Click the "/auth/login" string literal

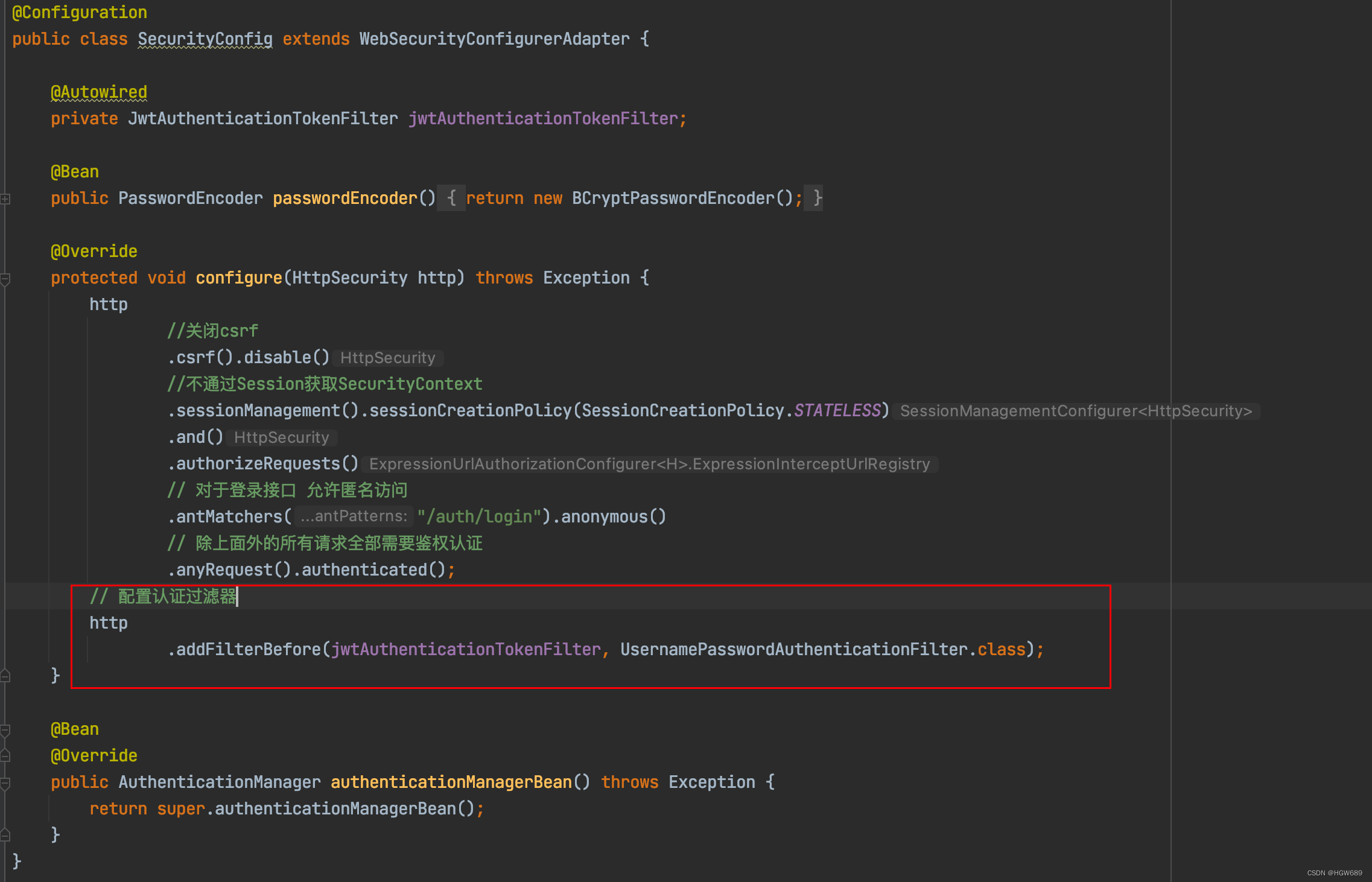pyautogui.click(x=479, y=516)
